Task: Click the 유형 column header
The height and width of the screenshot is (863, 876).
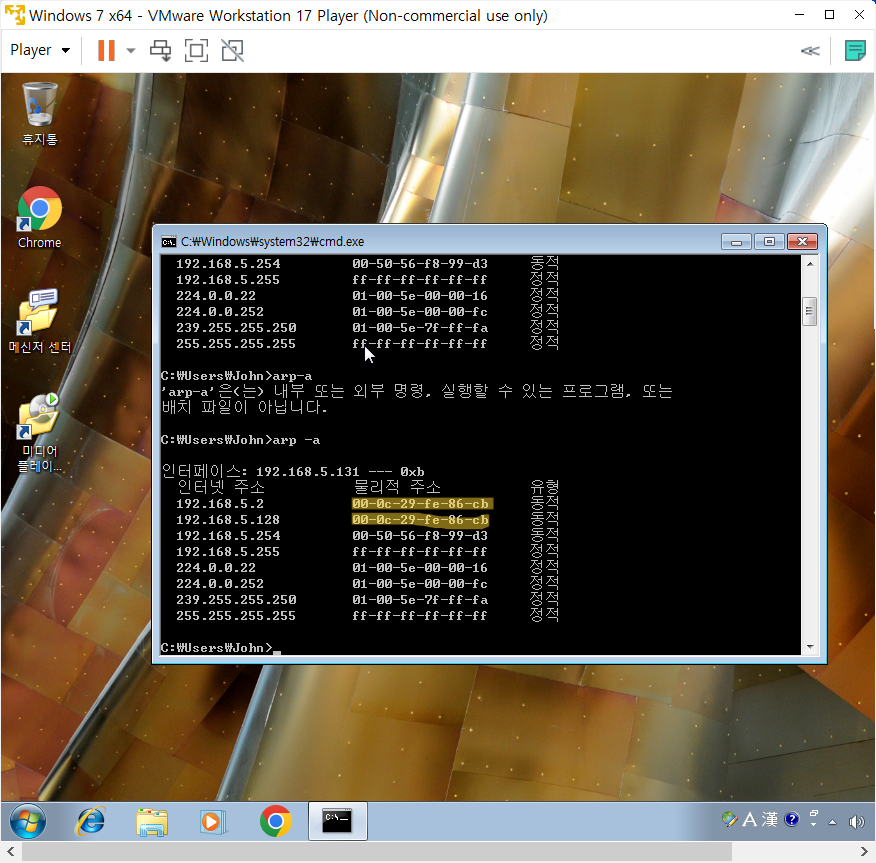Action: [545, 487]
